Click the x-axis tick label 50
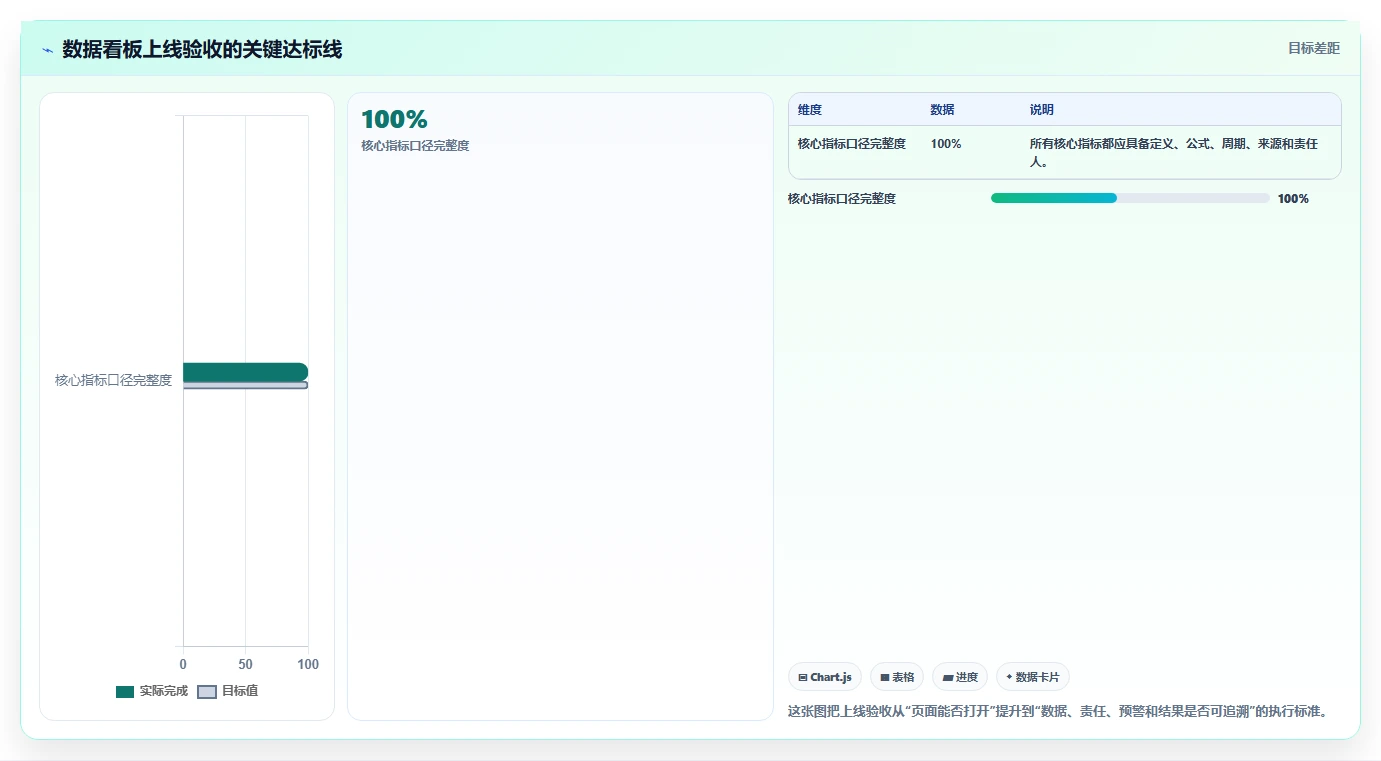The image size is (1381, 761). 245,664
